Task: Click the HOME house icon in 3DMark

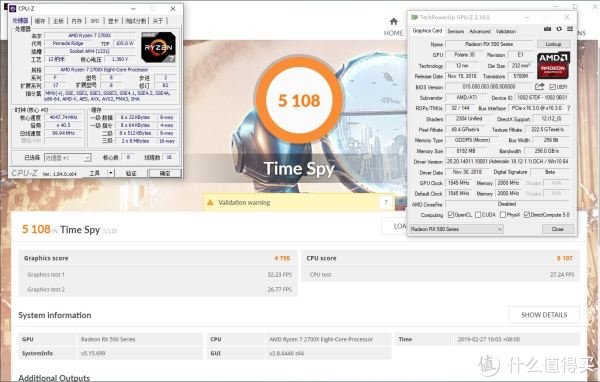Action: 394,21
